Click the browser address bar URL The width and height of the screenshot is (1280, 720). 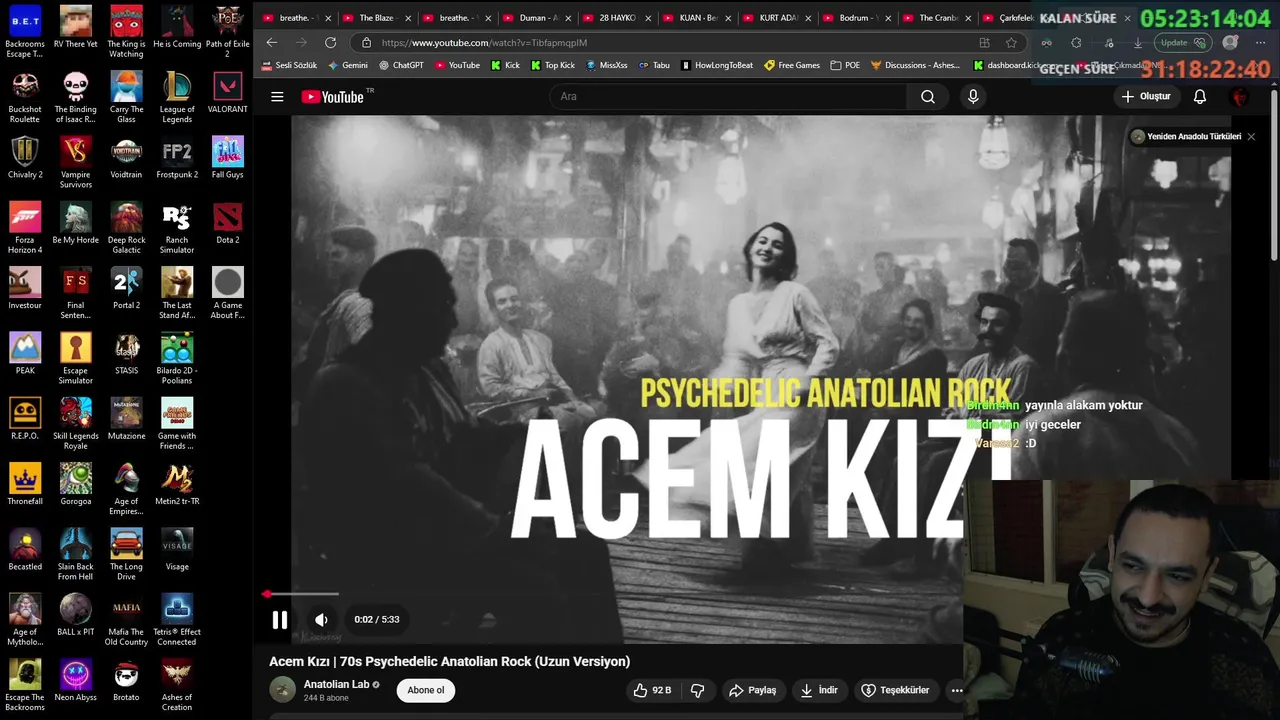tap(484, 43)
